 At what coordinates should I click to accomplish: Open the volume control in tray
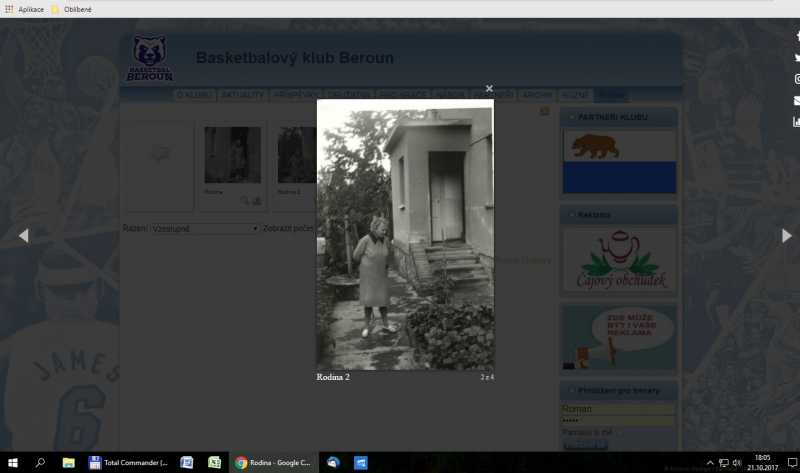click(x=737, y=463)
